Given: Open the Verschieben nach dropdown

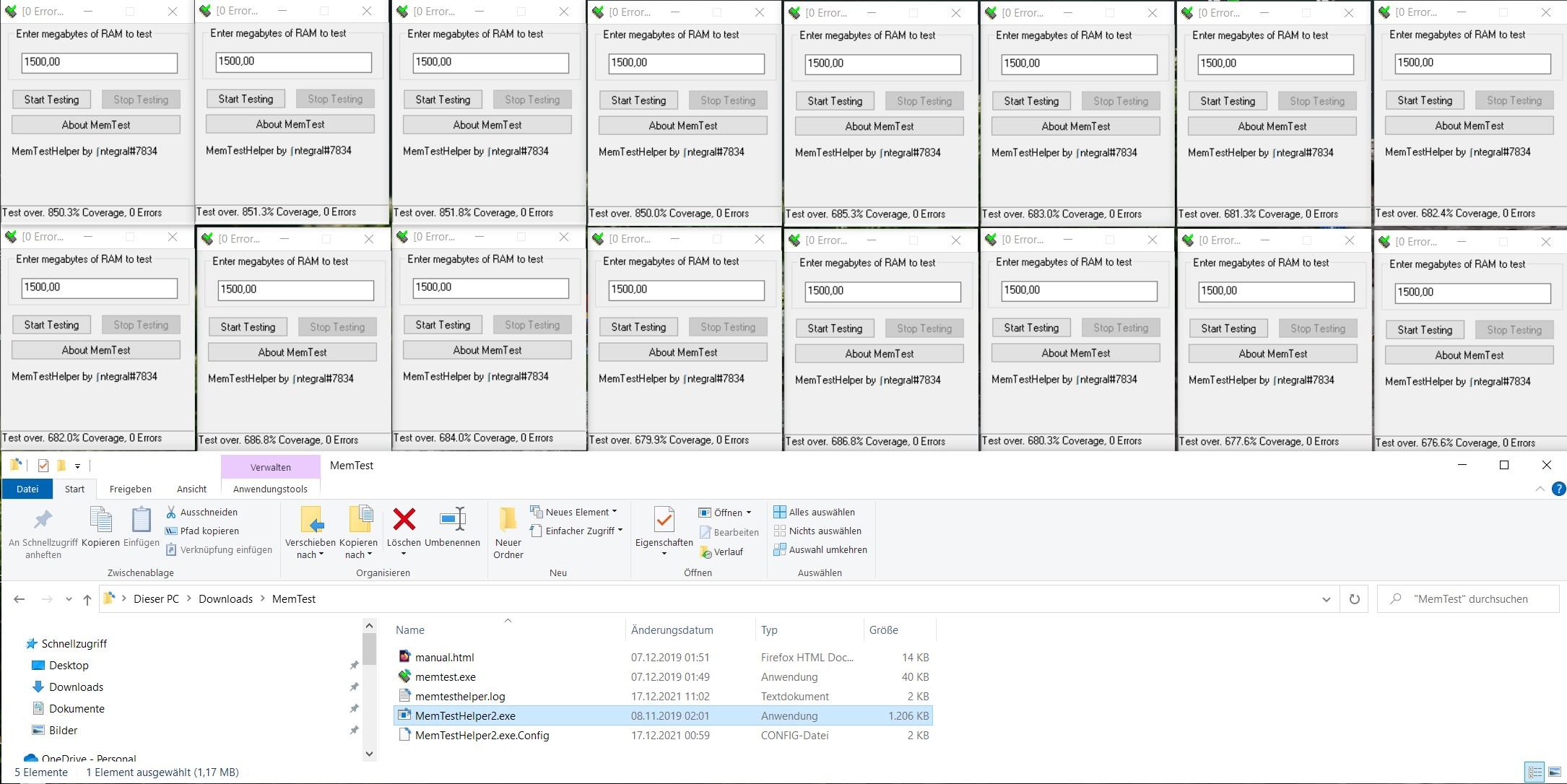Looking at the screenshot, I should click(311, 549).
